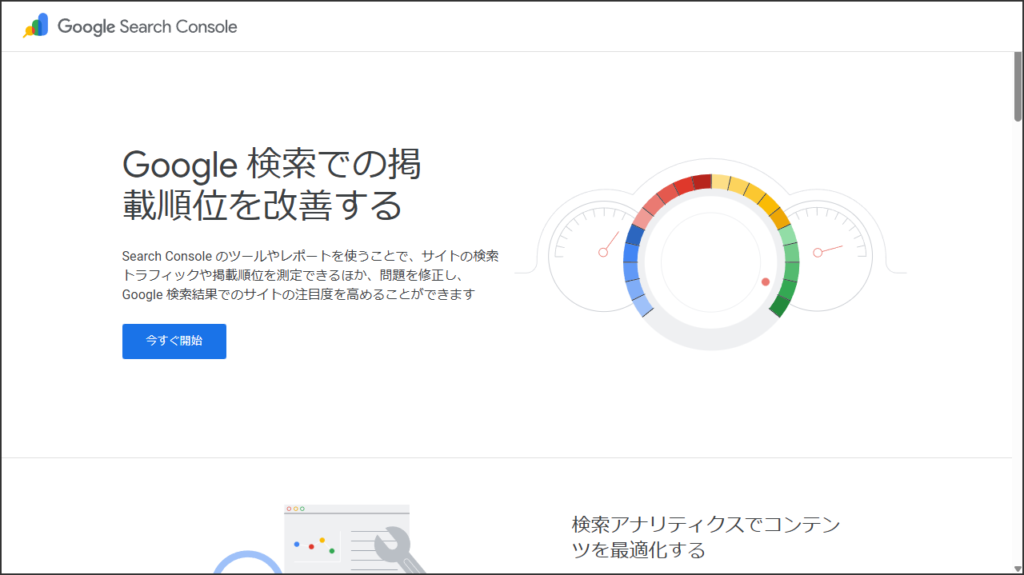This screenshot has height=575, width=1024.
Task: Click the right small gauge needle
Action: 828,250
